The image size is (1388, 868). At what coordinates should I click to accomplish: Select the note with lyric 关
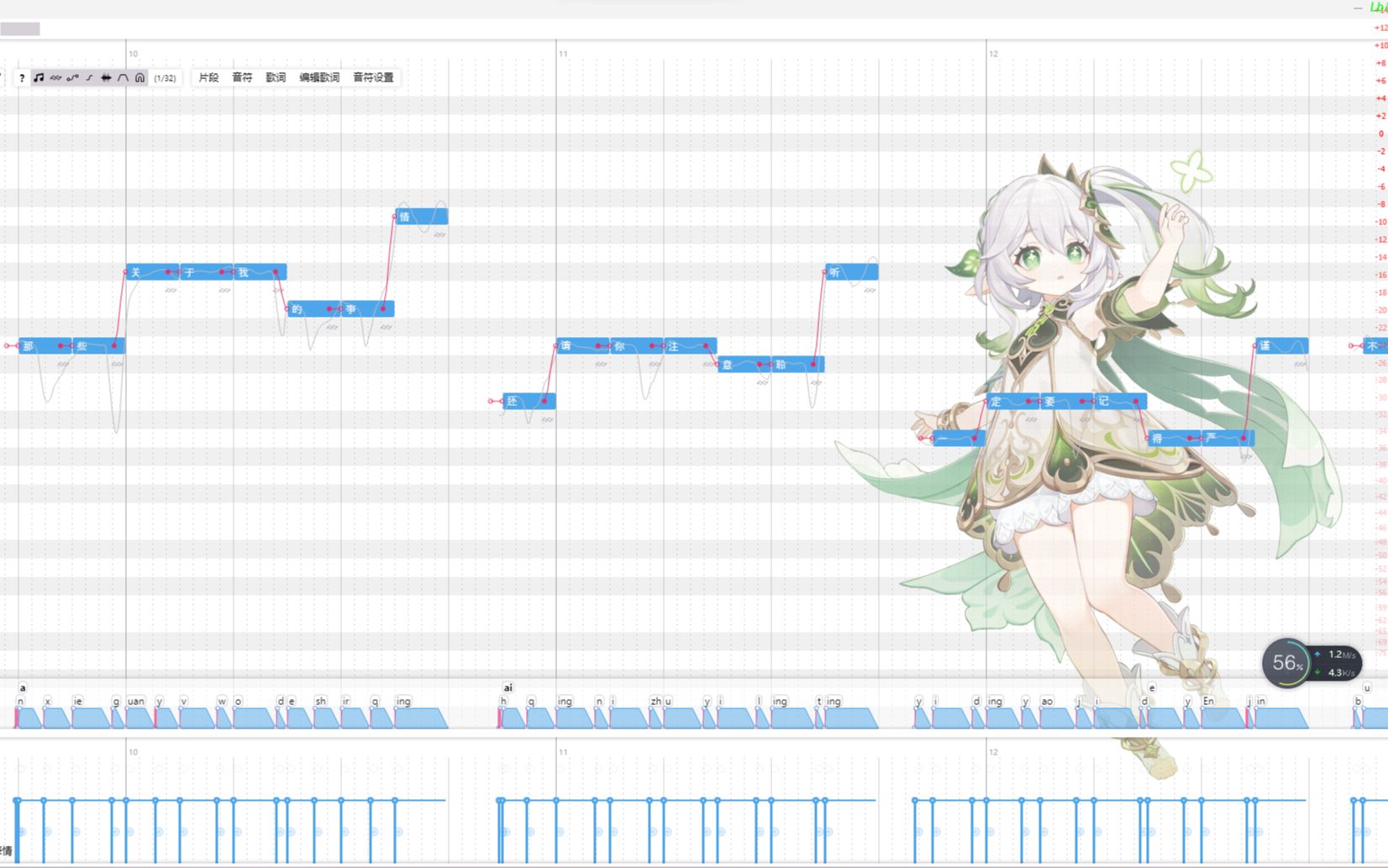[153, 272]
